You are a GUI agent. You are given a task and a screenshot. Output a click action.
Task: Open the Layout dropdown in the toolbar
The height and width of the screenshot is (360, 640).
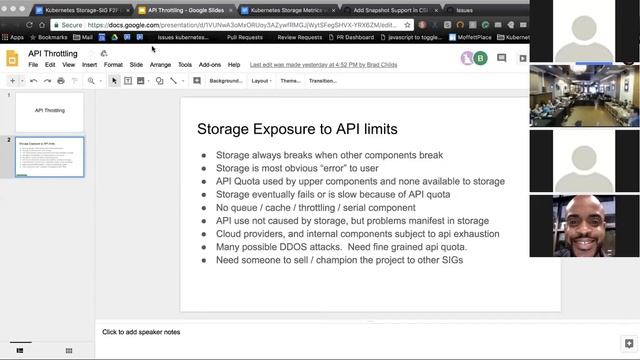click(261, 81)
